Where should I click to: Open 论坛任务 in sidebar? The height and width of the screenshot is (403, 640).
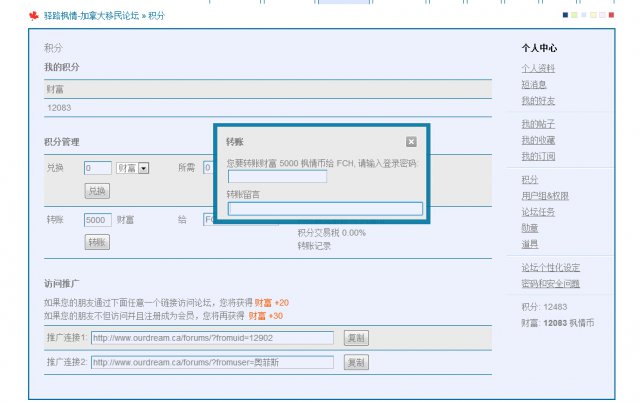538,212
